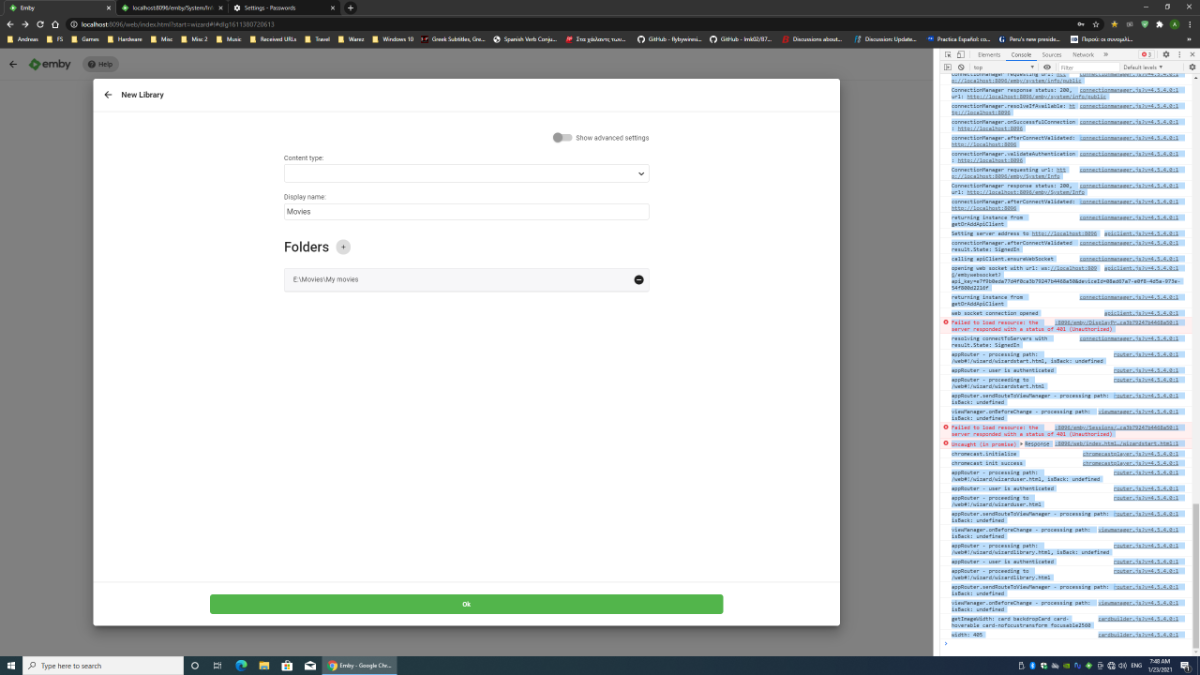This screenshot has width=1200, height=675.
Task: Open a new browser tab
Action: (350, 7)
